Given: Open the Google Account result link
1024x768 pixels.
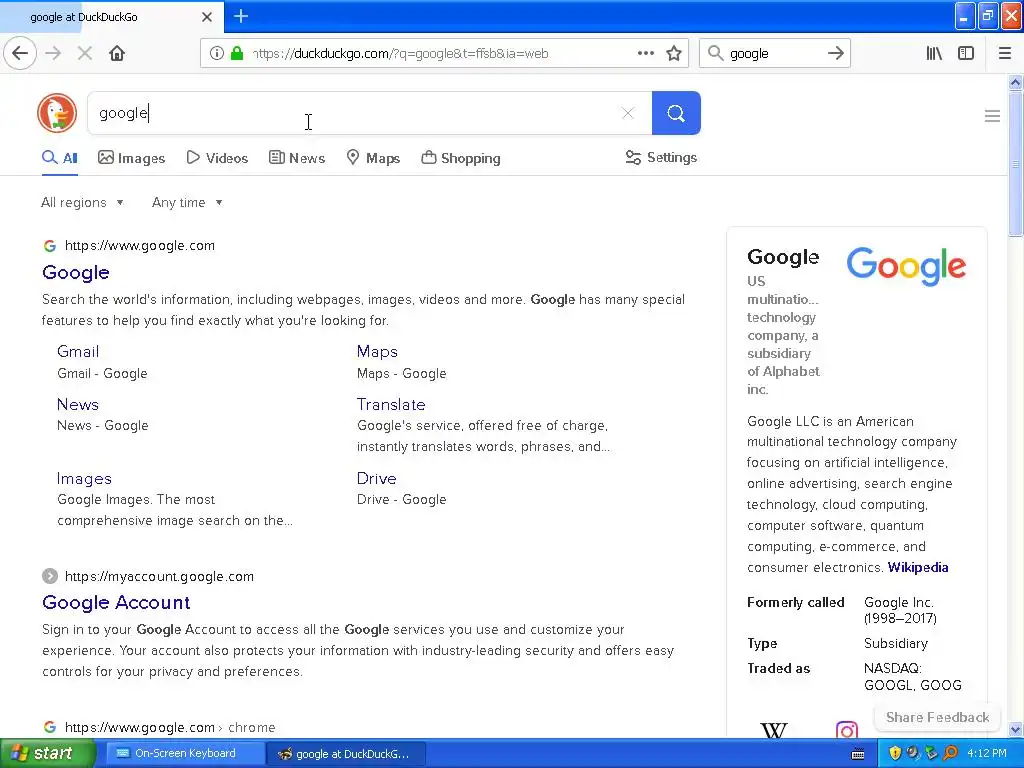Looking at the screenshot, I should [x=116, y=602].
